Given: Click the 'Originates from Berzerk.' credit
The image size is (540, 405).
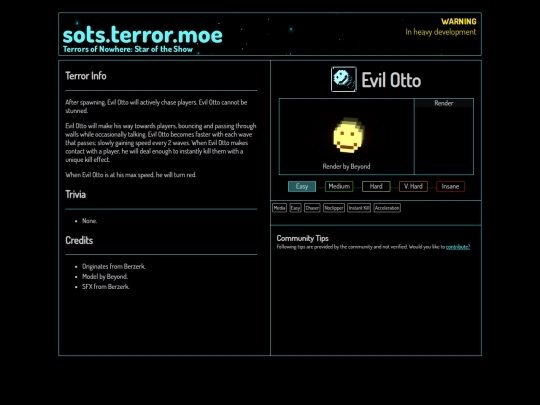Looking at the screenshot, I should click(114, 266).
